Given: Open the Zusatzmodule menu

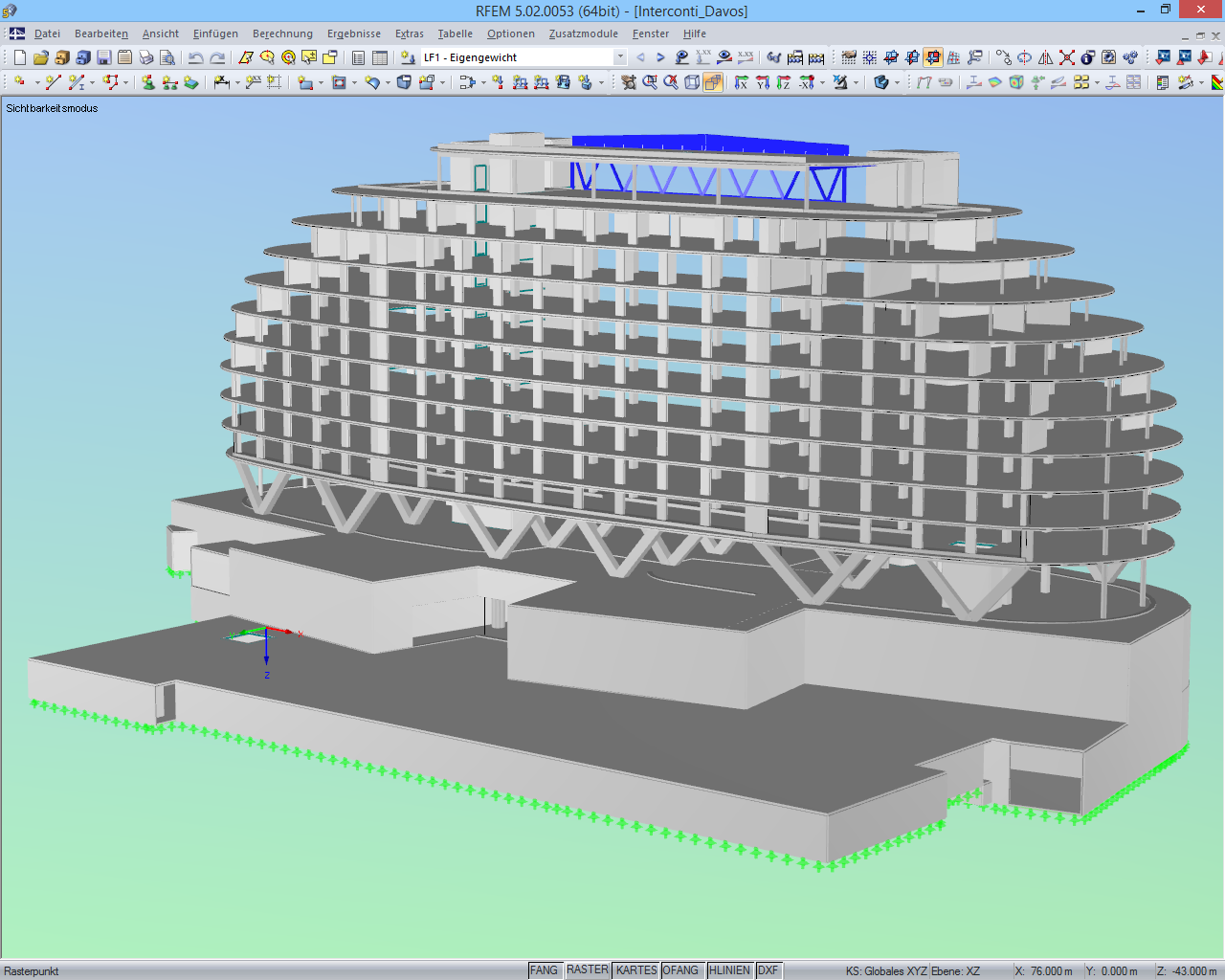Looking at the screenshot, I should pyautogui.click(x=584, y=33).
